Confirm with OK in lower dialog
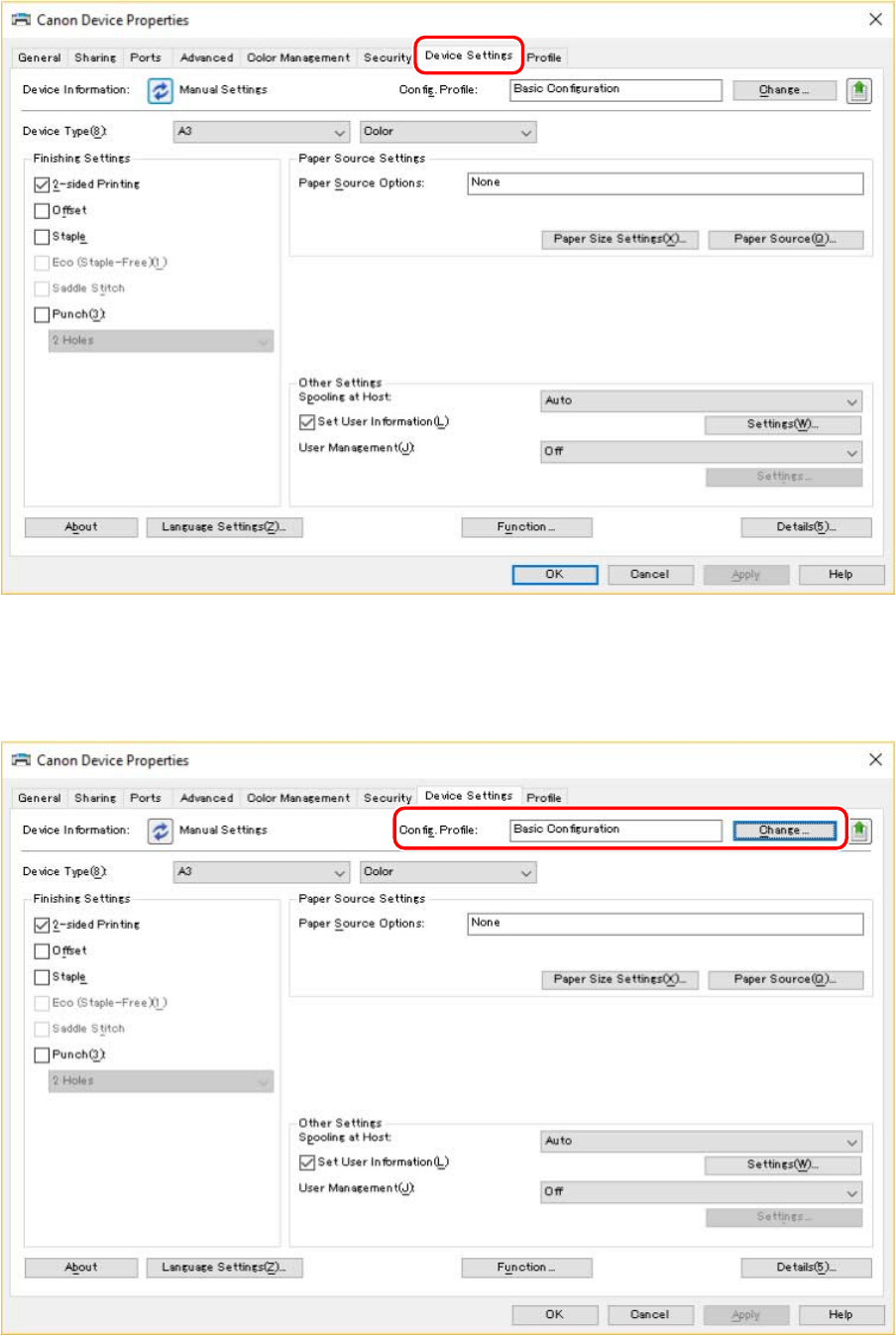This screenshot has height=1335, width=896. tap(555, 1315)
